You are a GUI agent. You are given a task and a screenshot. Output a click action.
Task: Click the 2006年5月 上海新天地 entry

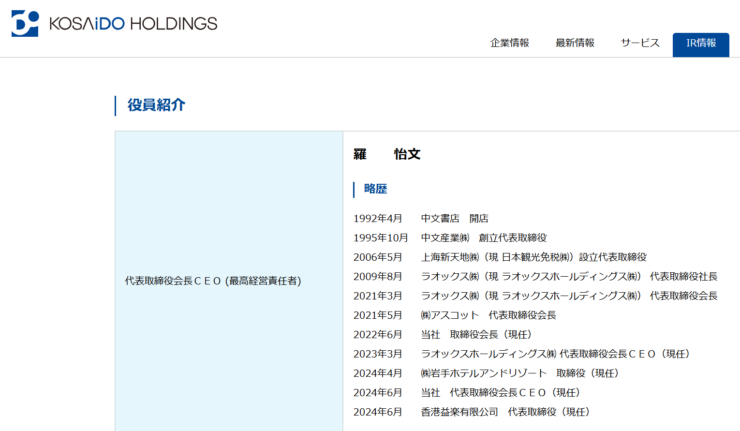pos(499,257)
